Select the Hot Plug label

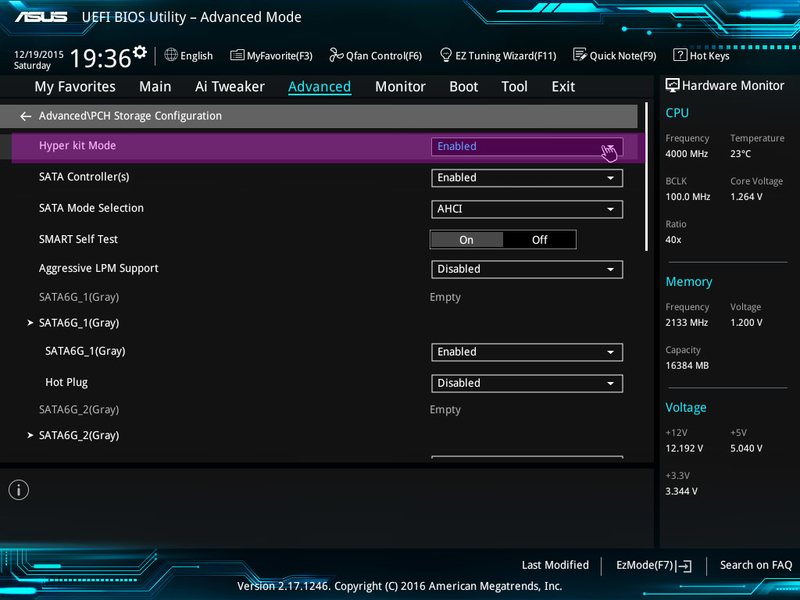(x=66, y=383)
